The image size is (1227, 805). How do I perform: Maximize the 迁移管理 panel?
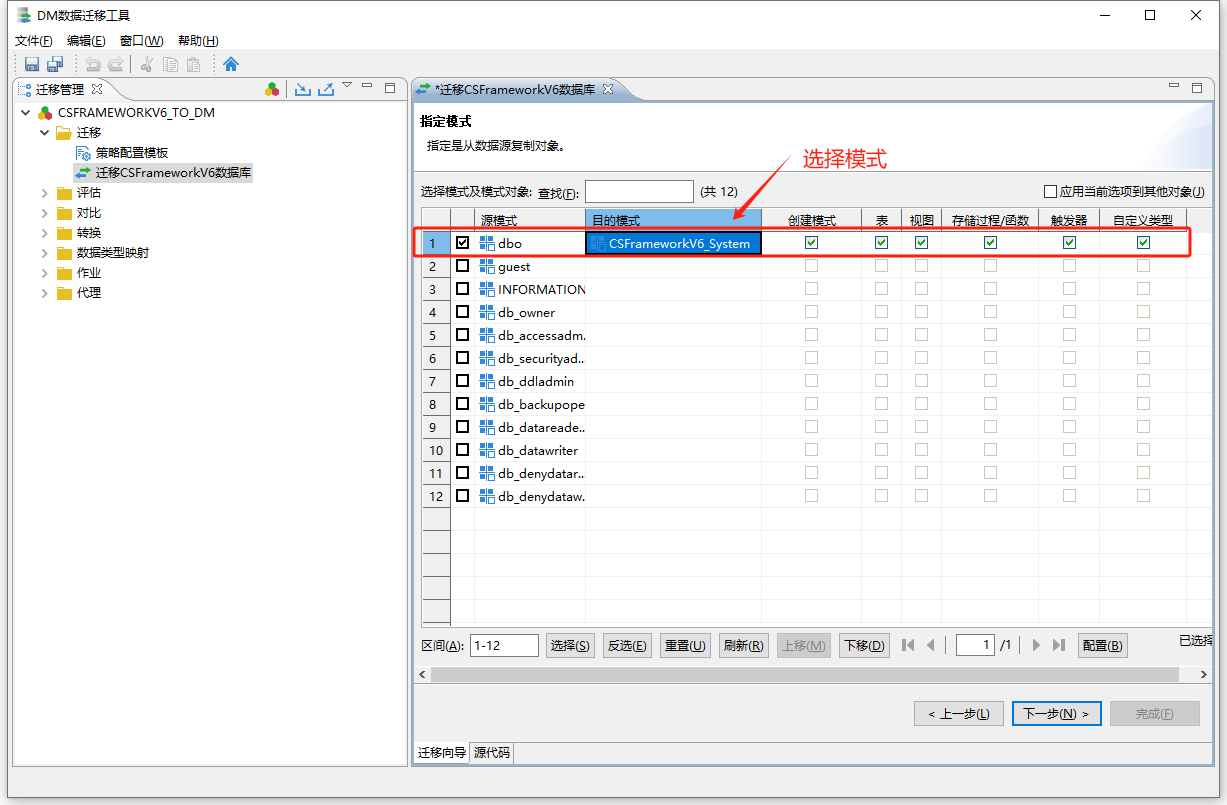(390, 88)
